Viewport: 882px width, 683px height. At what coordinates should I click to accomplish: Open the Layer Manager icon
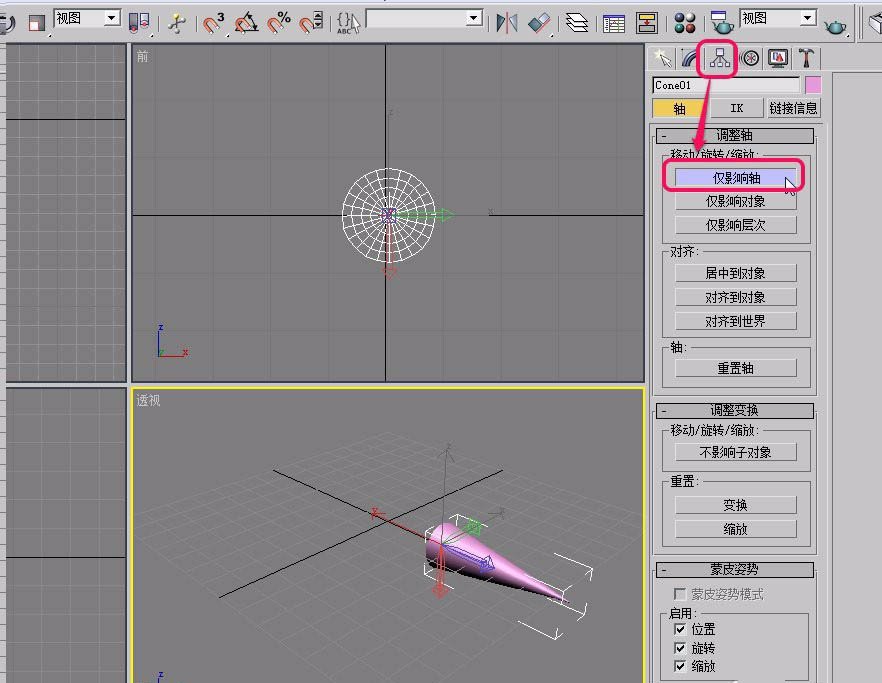pyautogui.click(x=577, y=23)
